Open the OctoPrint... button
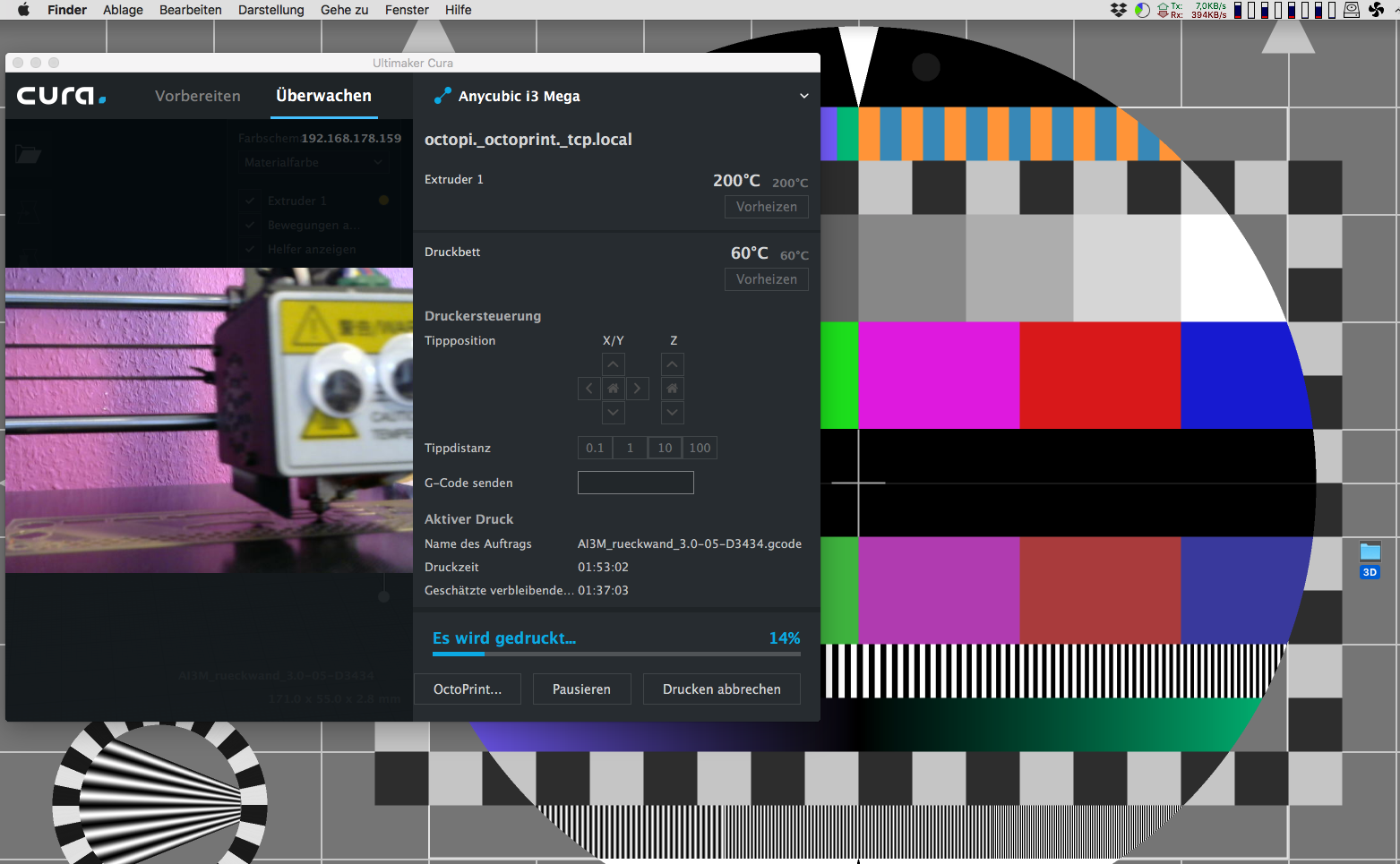1400x864 pixels. pos(467,689)
